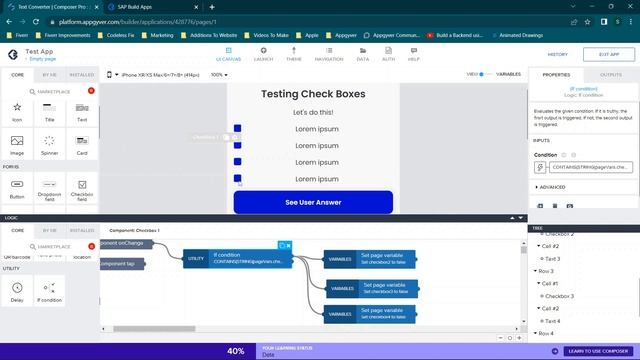Open the Data configurator
The height and width of the screenshot is (360, 640).
362,54
